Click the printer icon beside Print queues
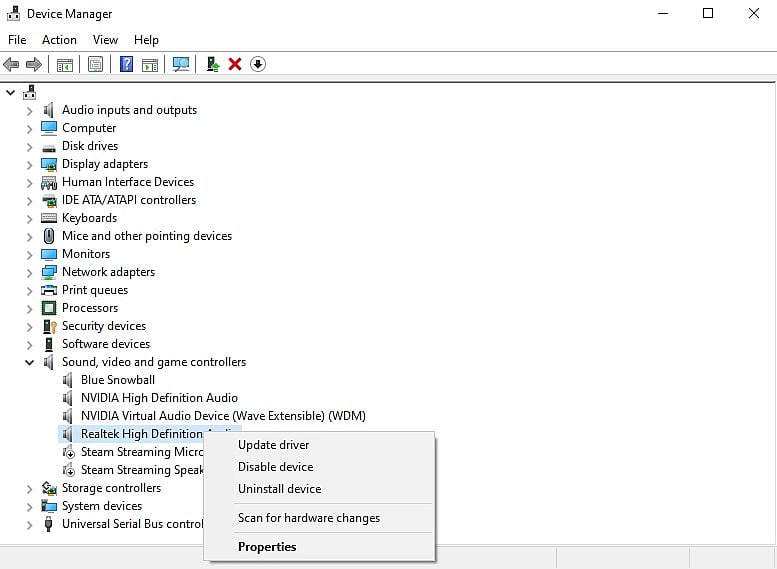Image resolution: width=777 pixels, height=569 pixels. coord(49,290)
